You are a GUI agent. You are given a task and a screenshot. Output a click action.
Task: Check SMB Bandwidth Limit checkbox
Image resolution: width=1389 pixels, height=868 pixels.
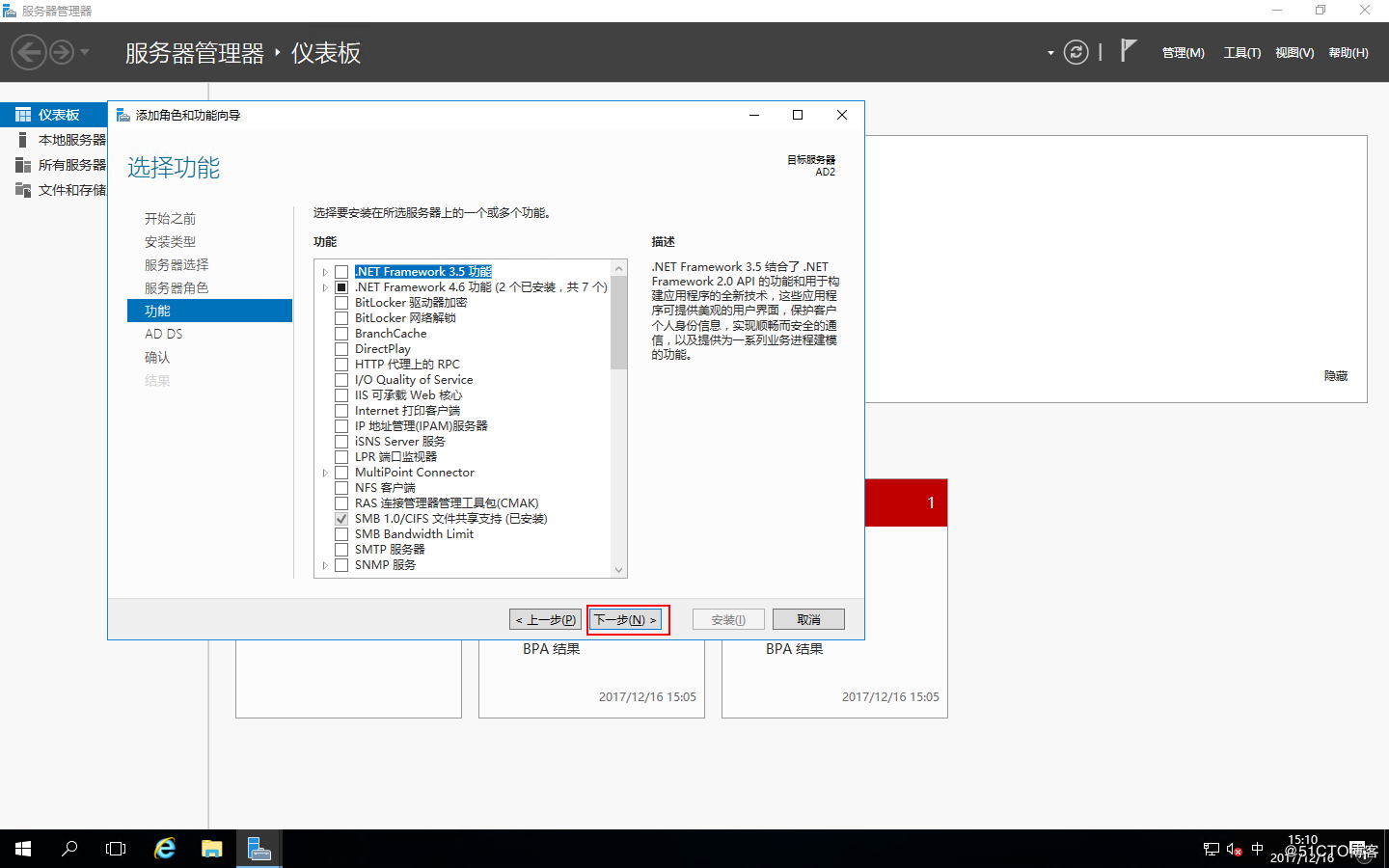pos(341,534)
